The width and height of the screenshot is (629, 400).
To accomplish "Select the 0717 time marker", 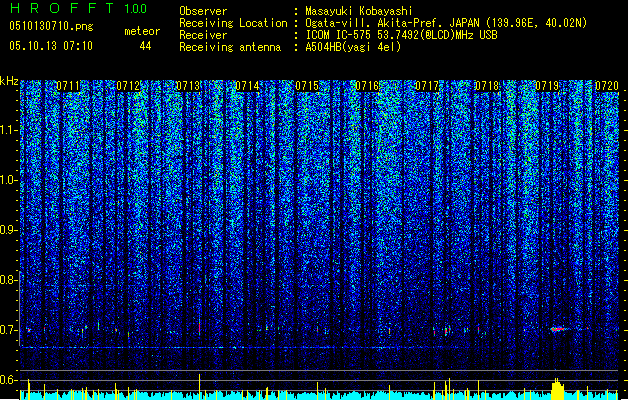I will click(x=427, y=86).
